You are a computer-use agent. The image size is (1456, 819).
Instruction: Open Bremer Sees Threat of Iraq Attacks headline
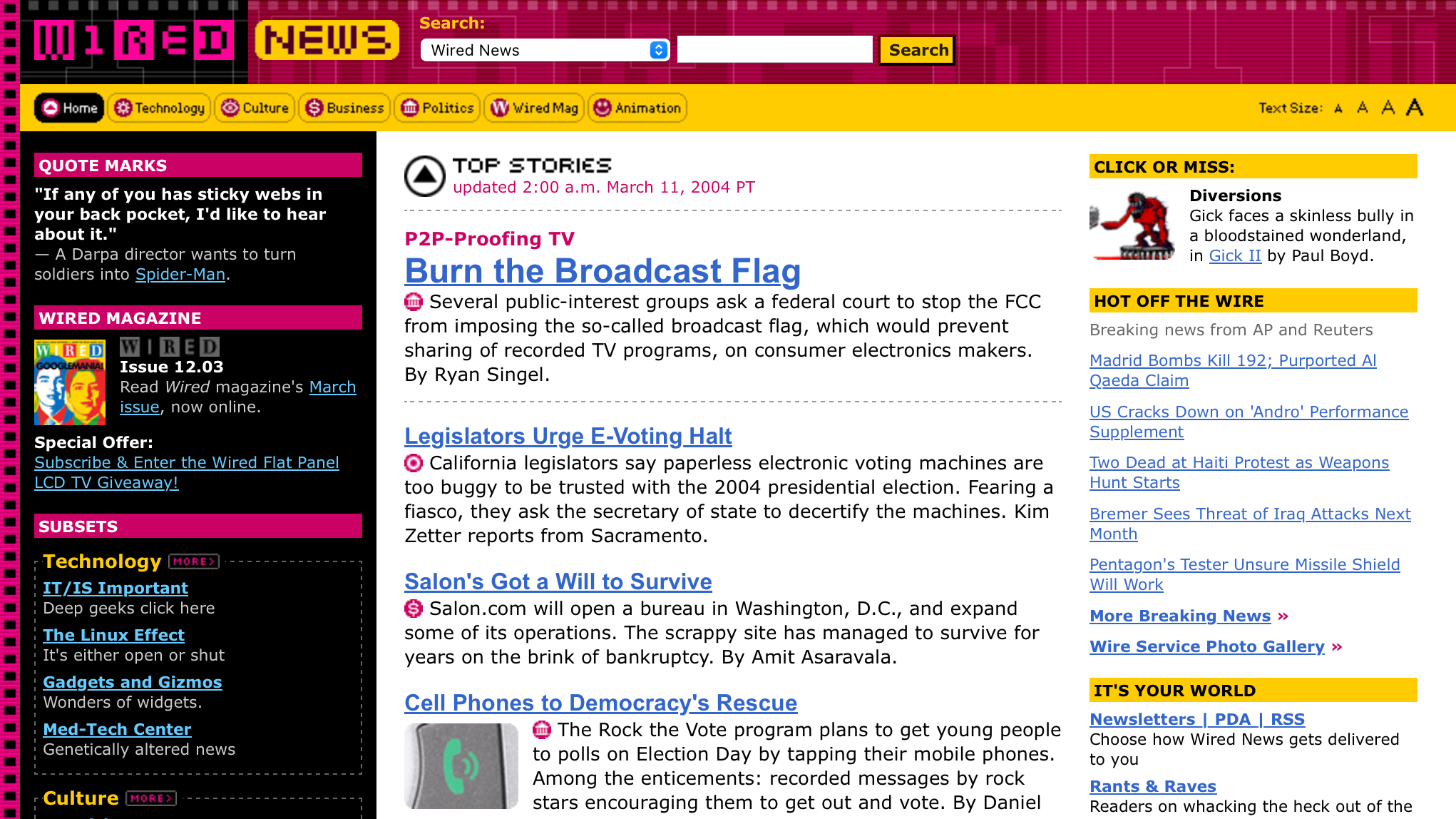pyautogui.click(x=1250, y=524)
